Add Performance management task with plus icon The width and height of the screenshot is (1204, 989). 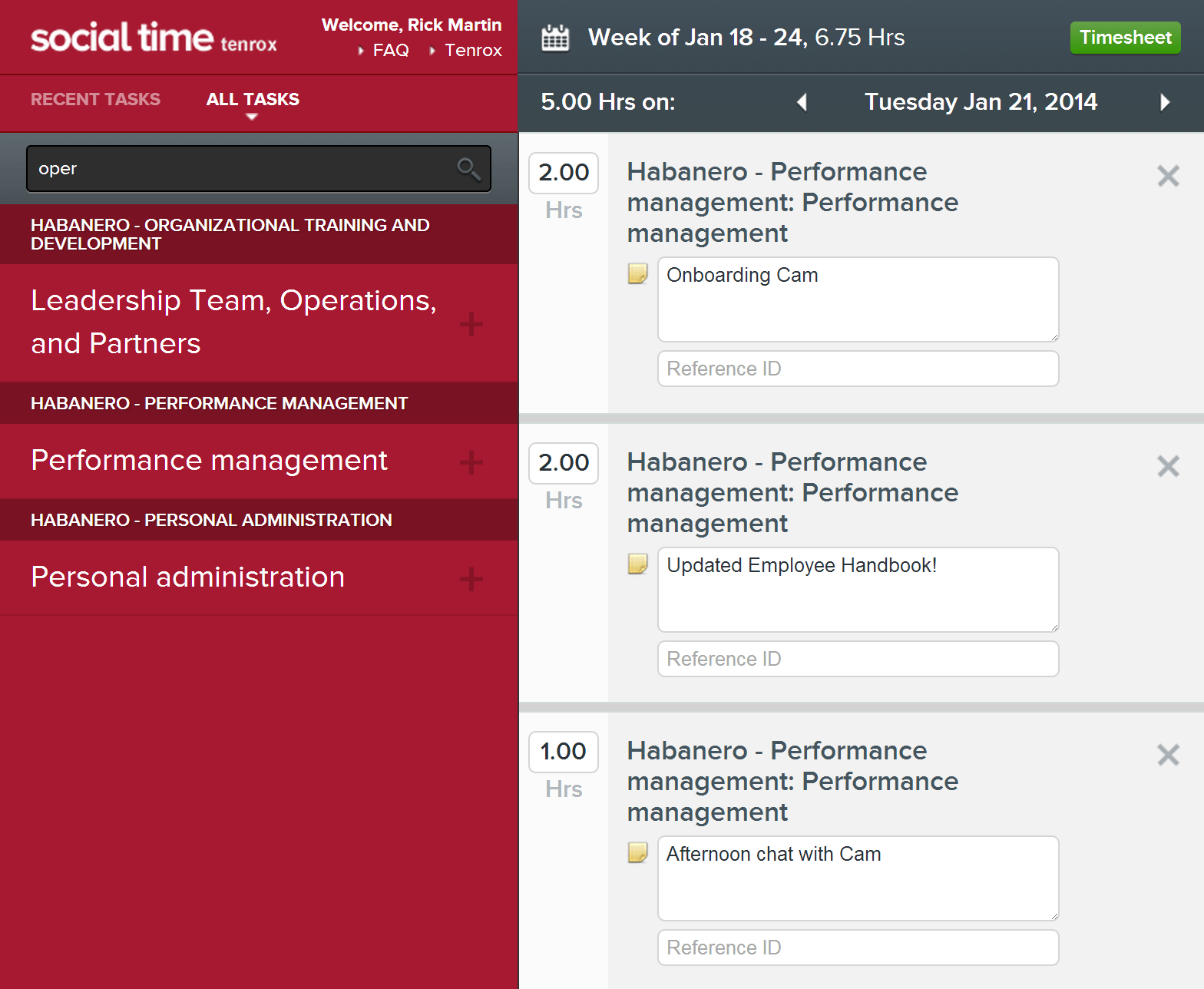[x=471, y=462]
